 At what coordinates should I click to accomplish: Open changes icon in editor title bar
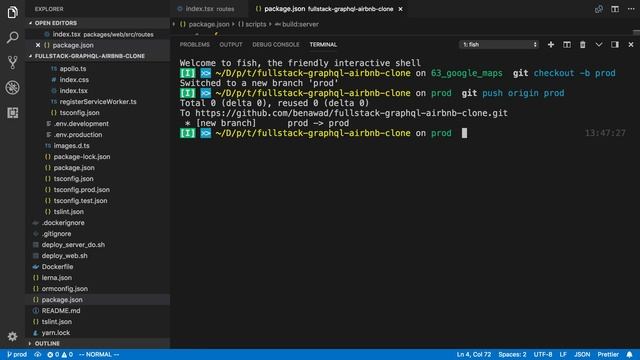(x=598, y=9)
